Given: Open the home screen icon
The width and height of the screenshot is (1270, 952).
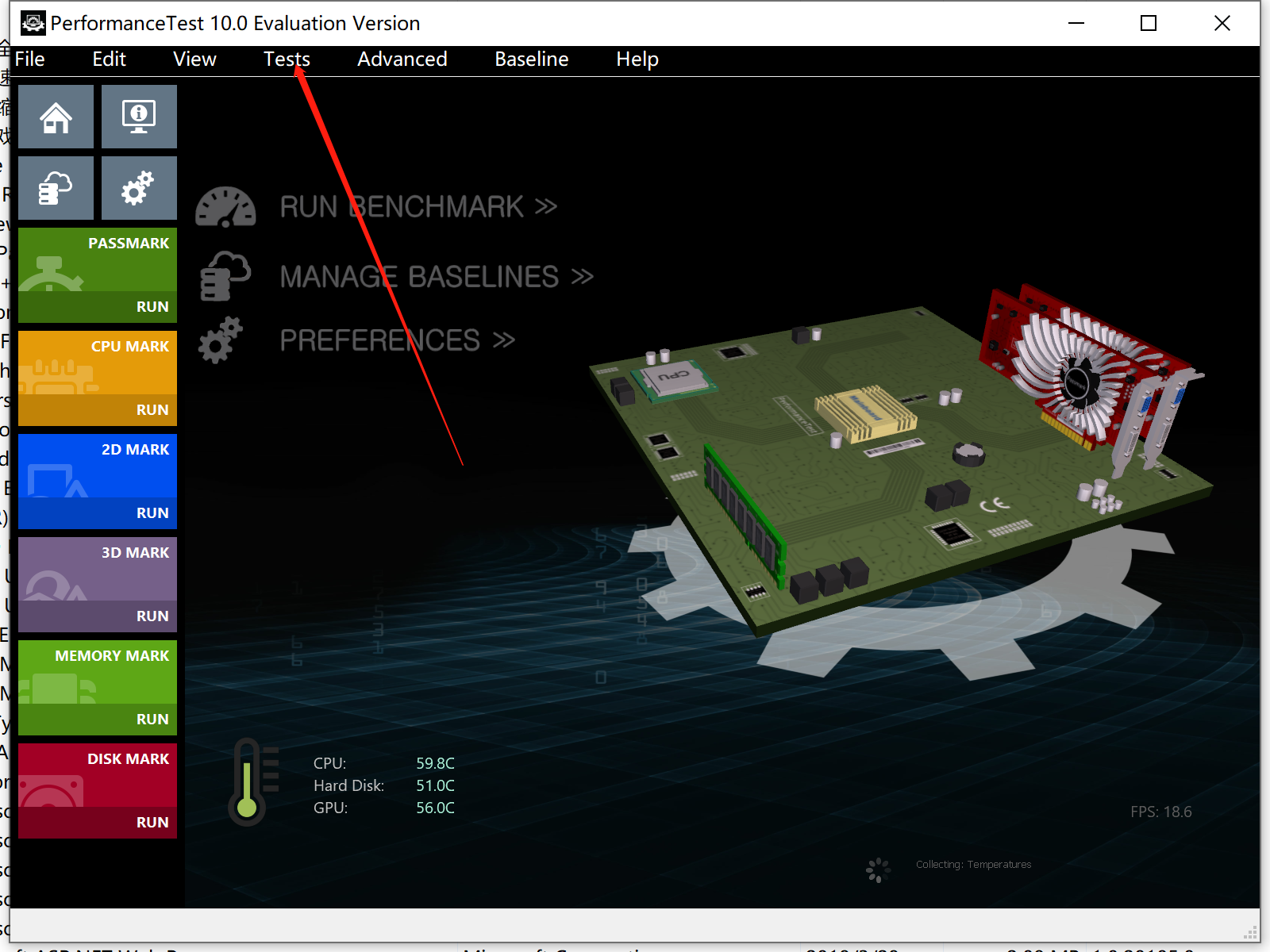Looking at the screenshot, I should (x=56, y=117).
